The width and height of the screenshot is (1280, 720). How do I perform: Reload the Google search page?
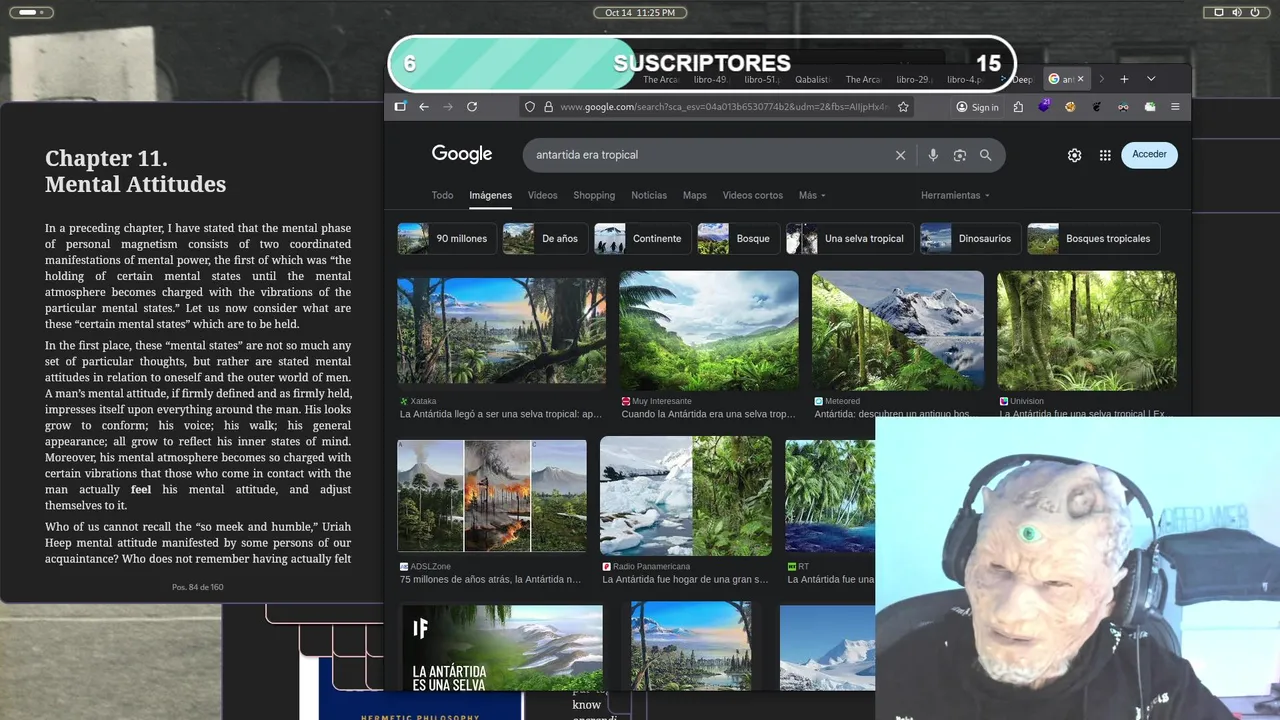coord(472,107)
